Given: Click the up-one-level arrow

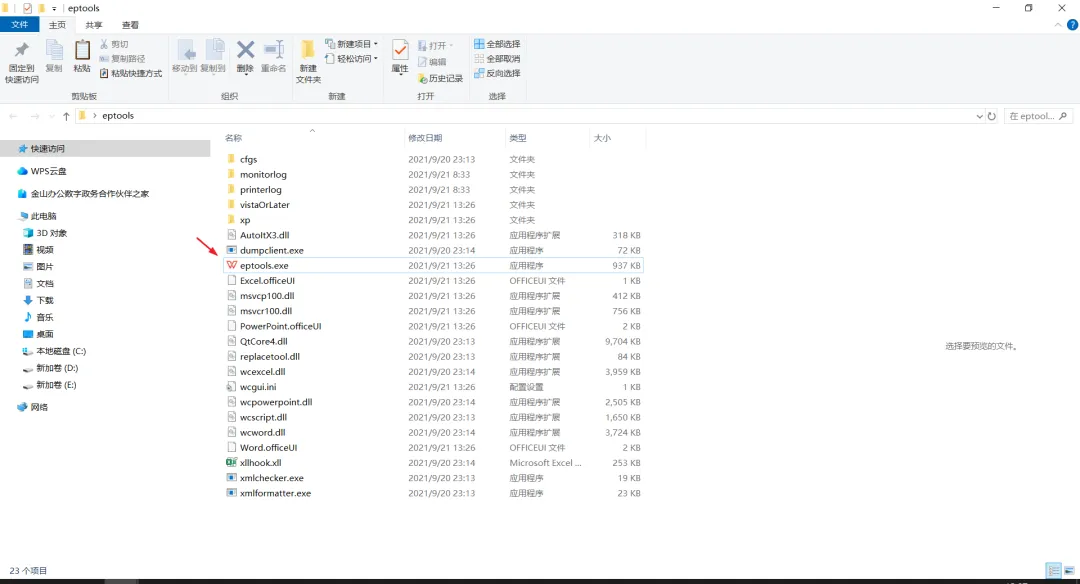Looking at the screenshot, I should [66, 116].
